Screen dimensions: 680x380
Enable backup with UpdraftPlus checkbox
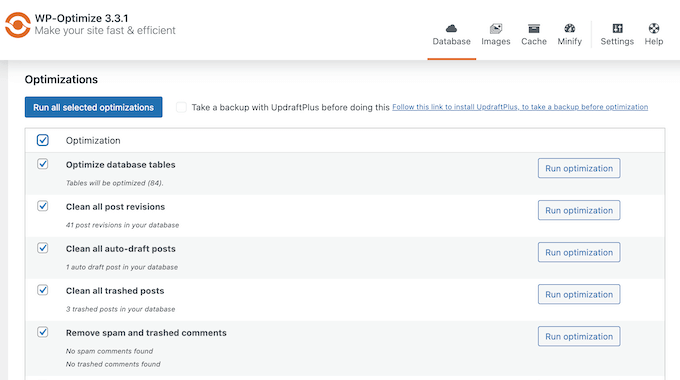181,107
